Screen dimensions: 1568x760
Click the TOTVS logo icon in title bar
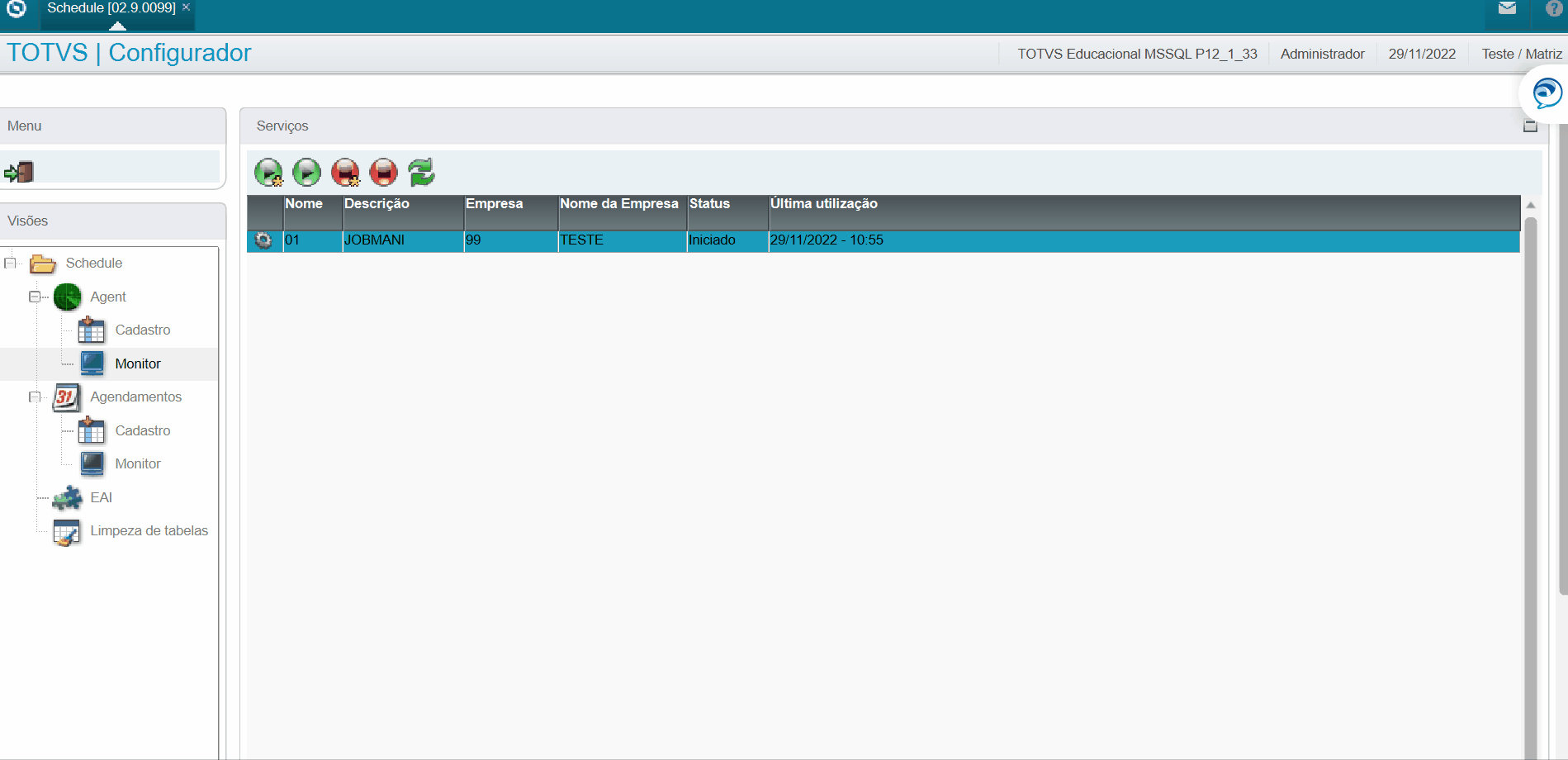pos(17,8)
